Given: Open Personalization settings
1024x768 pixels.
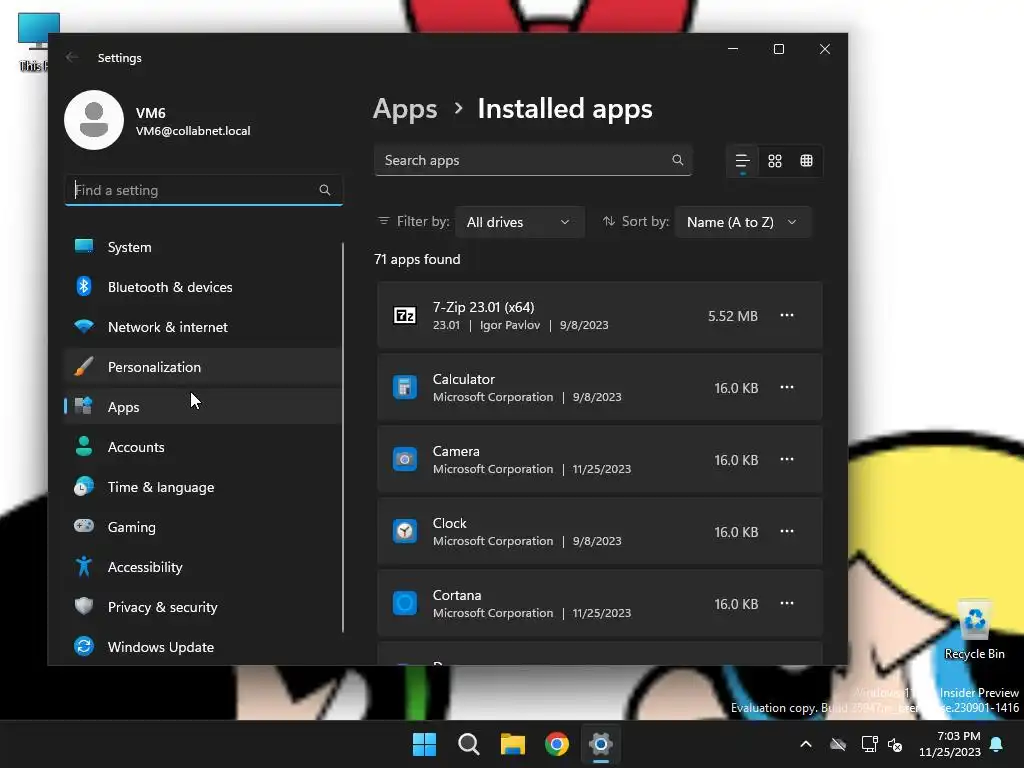Looking at the screenshot, I should pos(203,367).
